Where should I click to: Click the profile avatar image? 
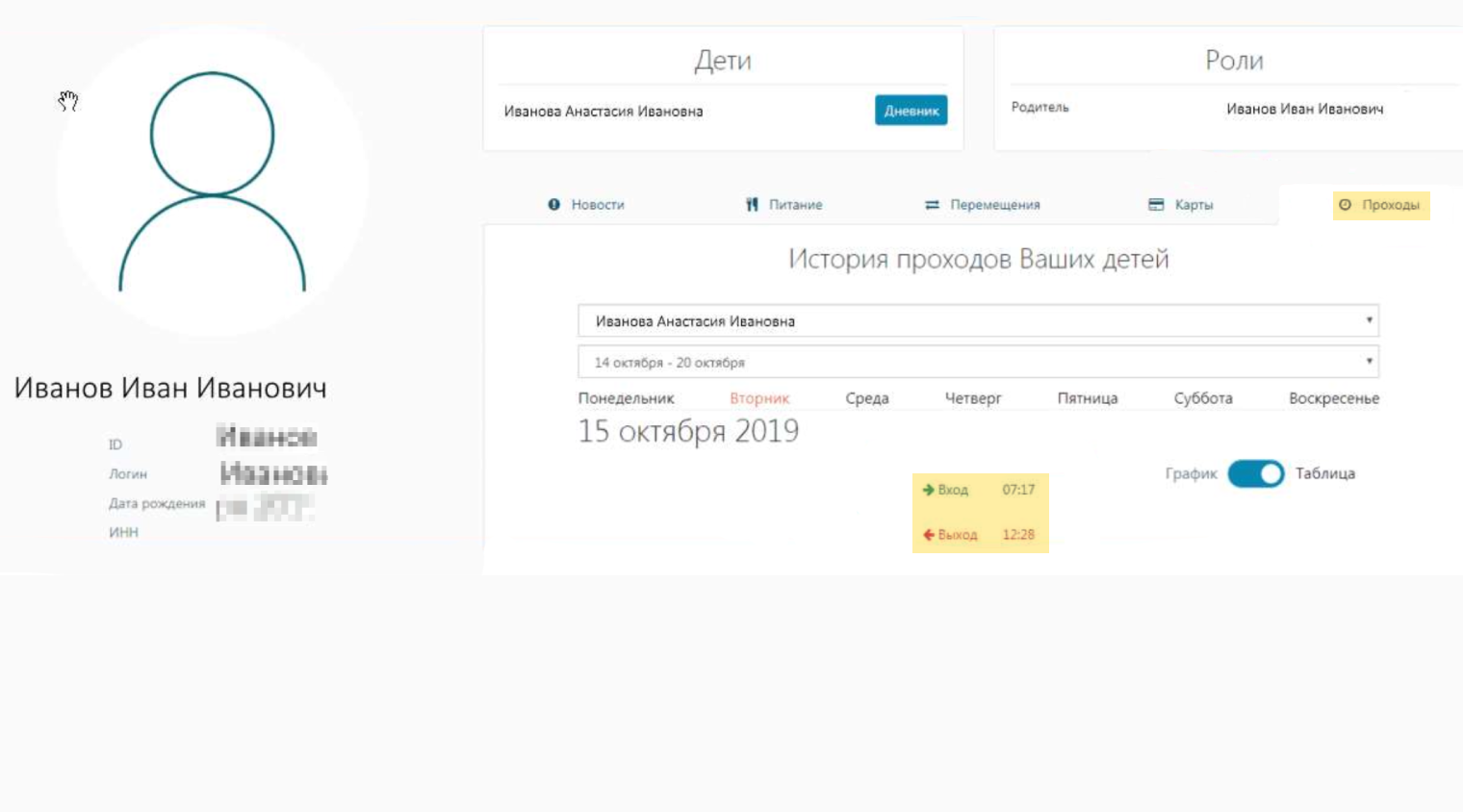coord(212,181)
